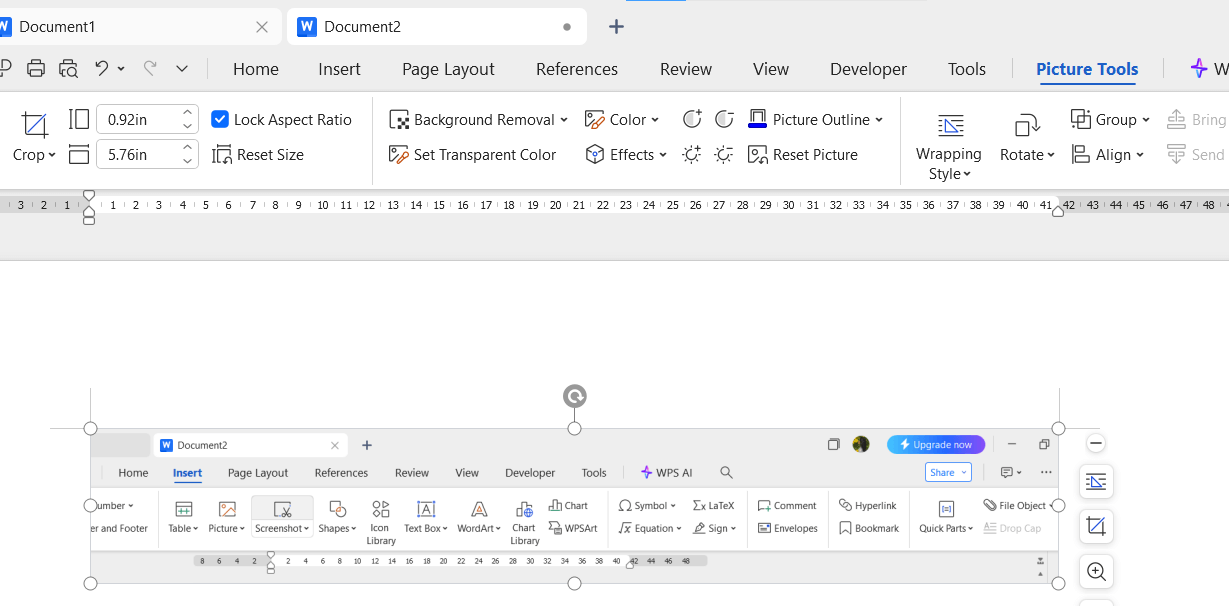Expand the Rotate dropdown options

click(x=1050, y=156)
